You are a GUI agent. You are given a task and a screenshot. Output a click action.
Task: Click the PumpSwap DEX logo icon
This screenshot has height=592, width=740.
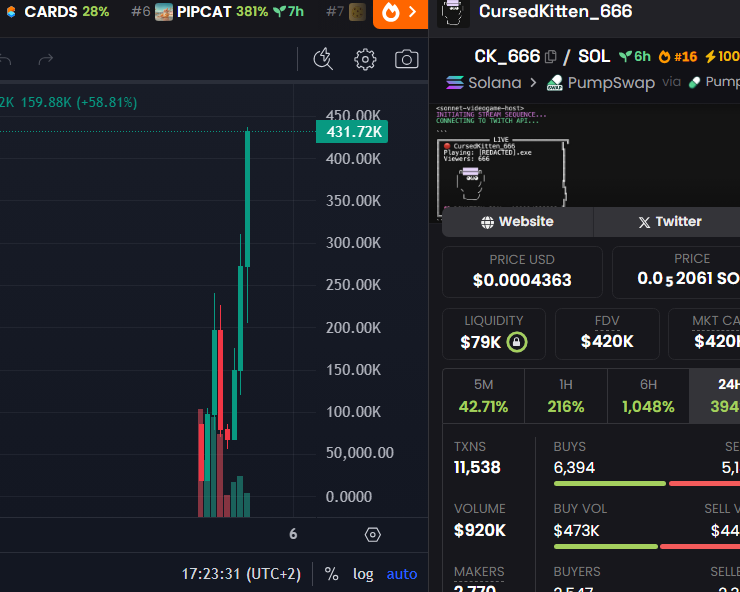pyautogui.click(x=555, y=83)
